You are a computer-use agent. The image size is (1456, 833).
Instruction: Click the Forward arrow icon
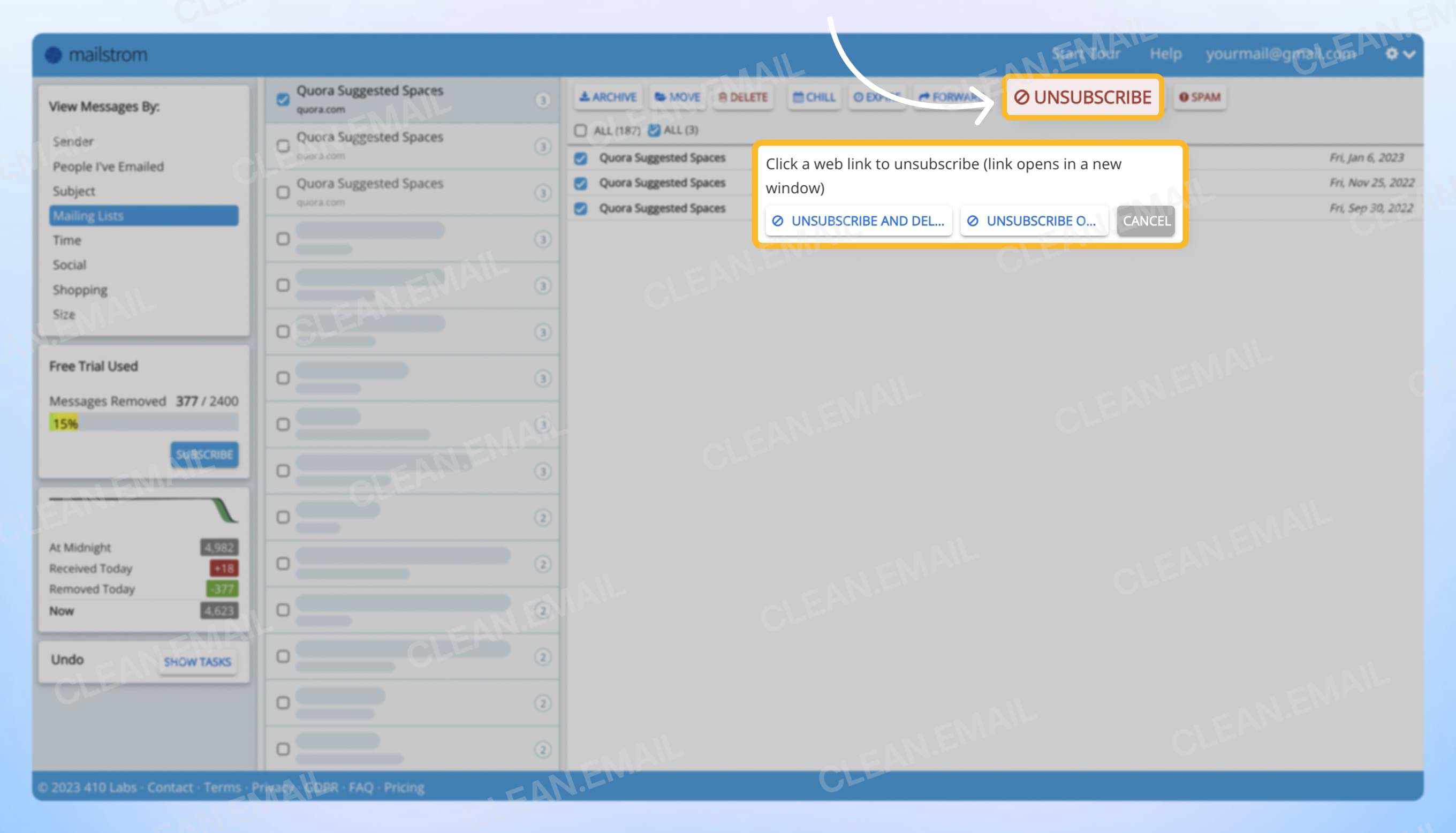924,97
